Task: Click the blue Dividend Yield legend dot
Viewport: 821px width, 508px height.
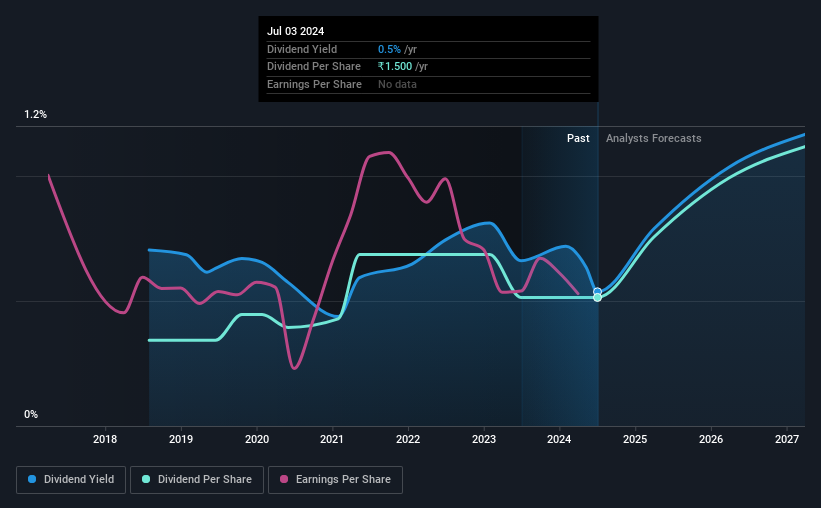Action: 32,479
